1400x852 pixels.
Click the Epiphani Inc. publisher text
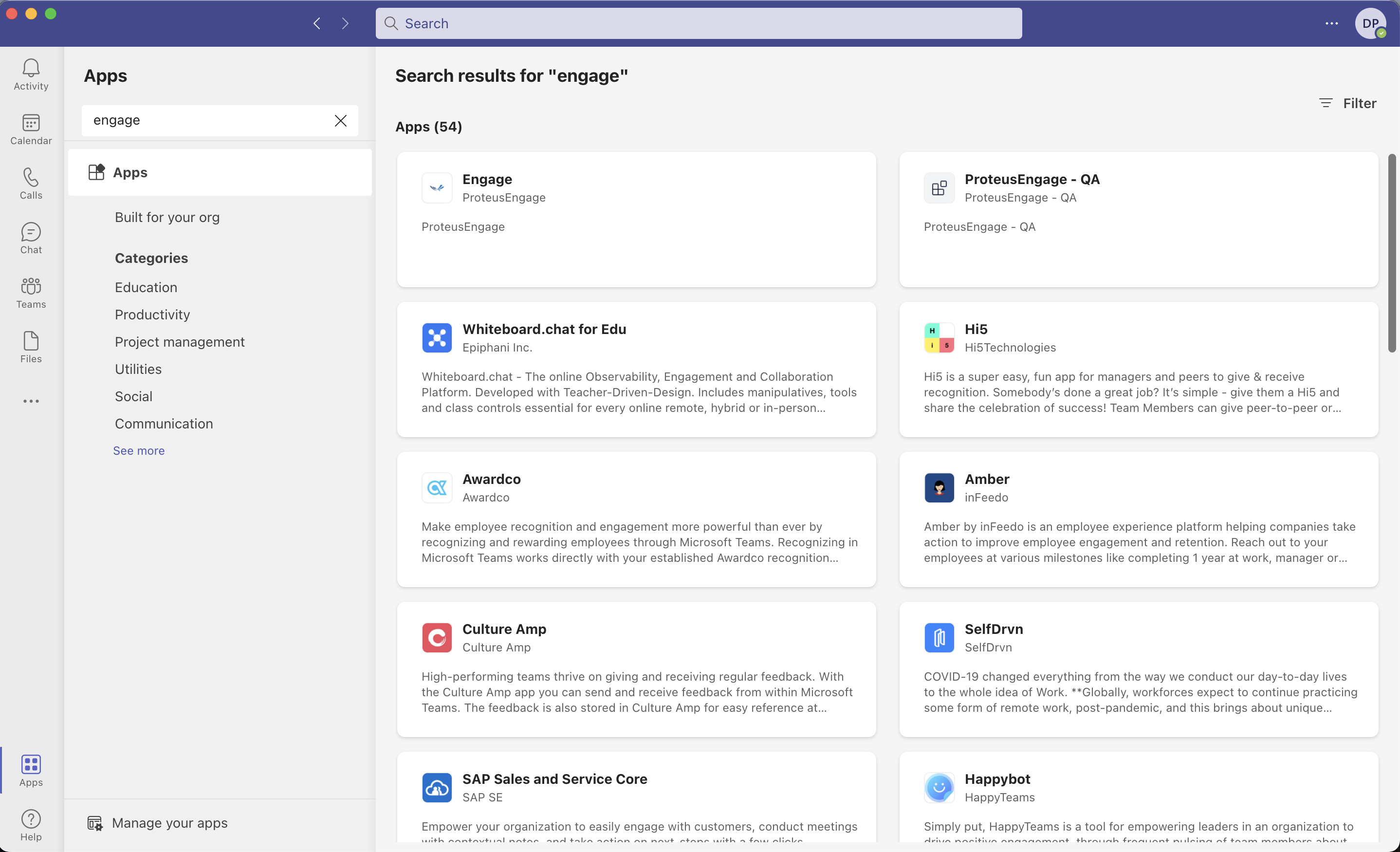pos(497,347)
